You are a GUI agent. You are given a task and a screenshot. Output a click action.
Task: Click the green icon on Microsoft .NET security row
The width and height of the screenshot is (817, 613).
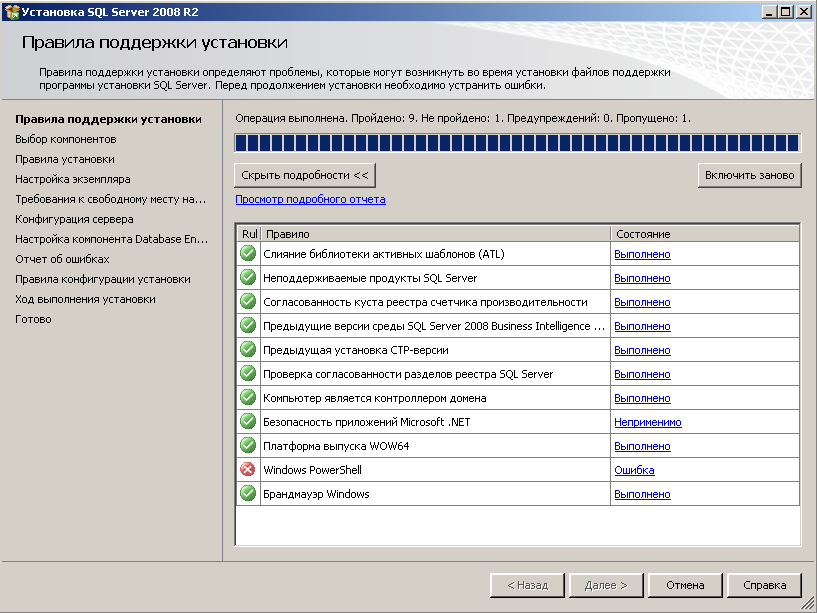point(247,421)
